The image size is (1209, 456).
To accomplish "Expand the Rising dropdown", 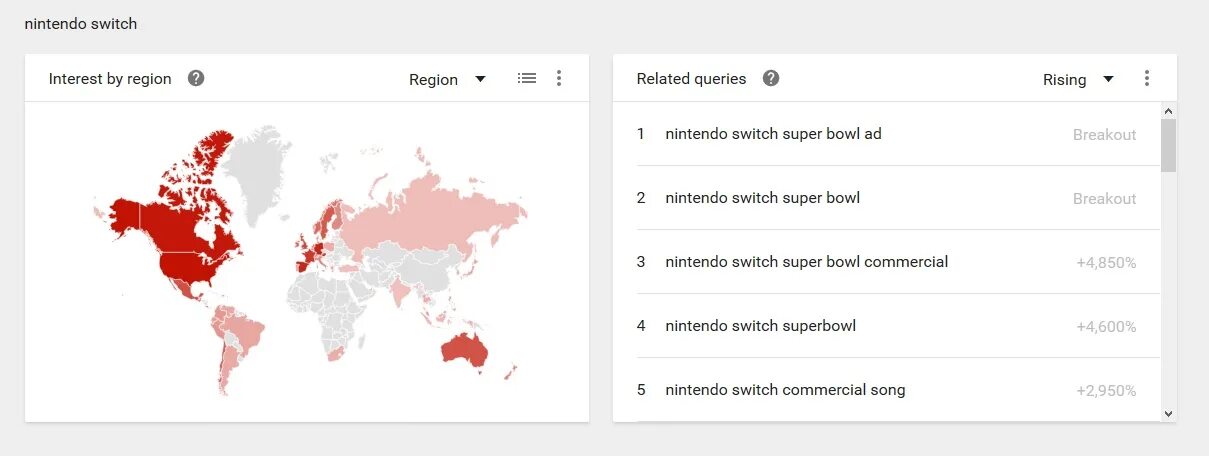I will 1078,79.
